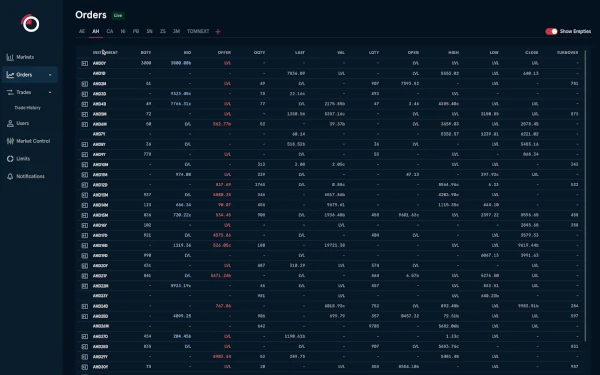Open the 3M tab
Viewport: 600px width, 375px height.
click(176, 31)
